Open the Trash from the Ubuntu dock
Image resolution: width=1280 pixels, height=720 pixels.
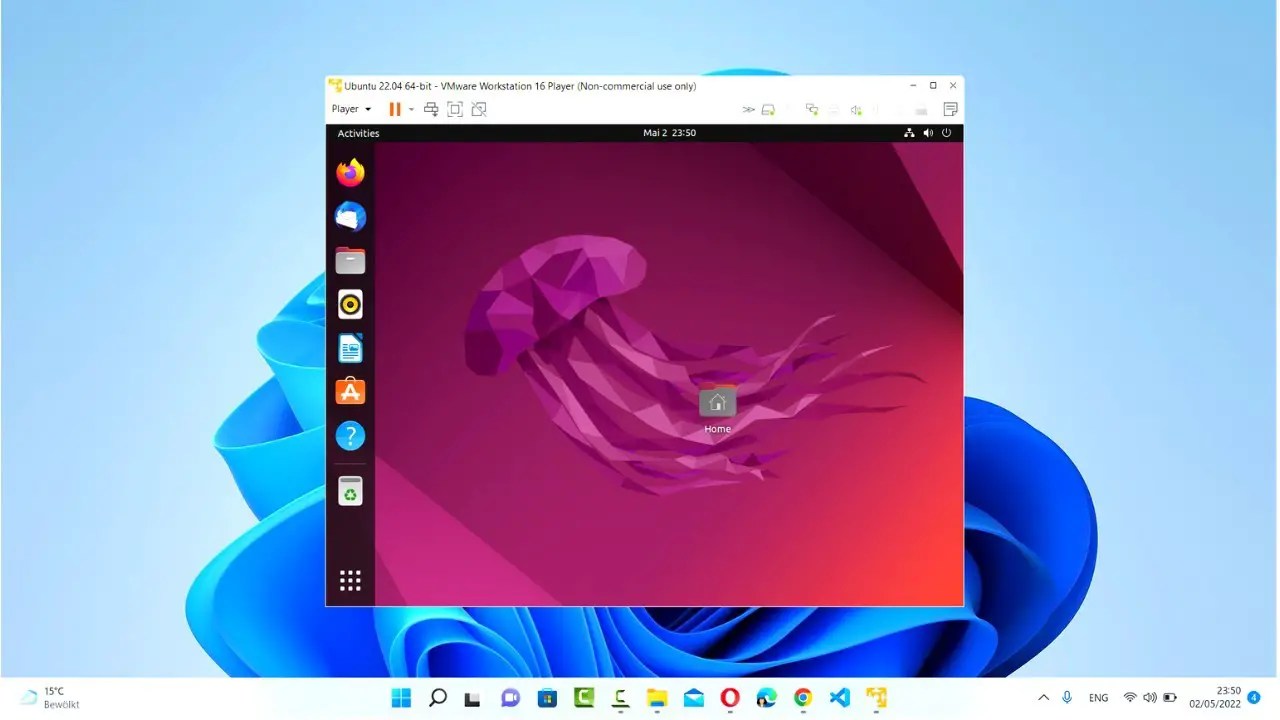pos(350,490)
